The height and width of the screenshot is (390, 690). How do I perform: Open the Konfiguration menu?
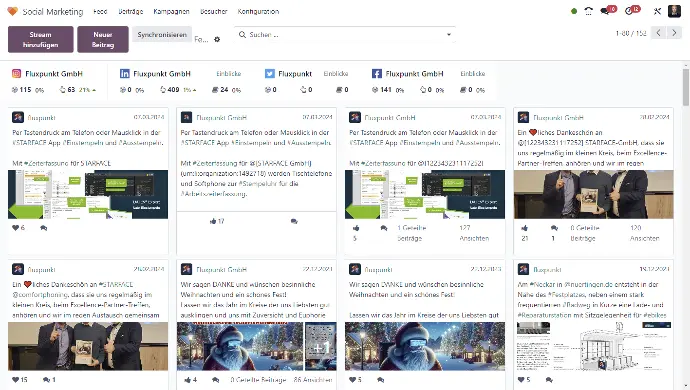pyautogui.click(x=258, y=11)
